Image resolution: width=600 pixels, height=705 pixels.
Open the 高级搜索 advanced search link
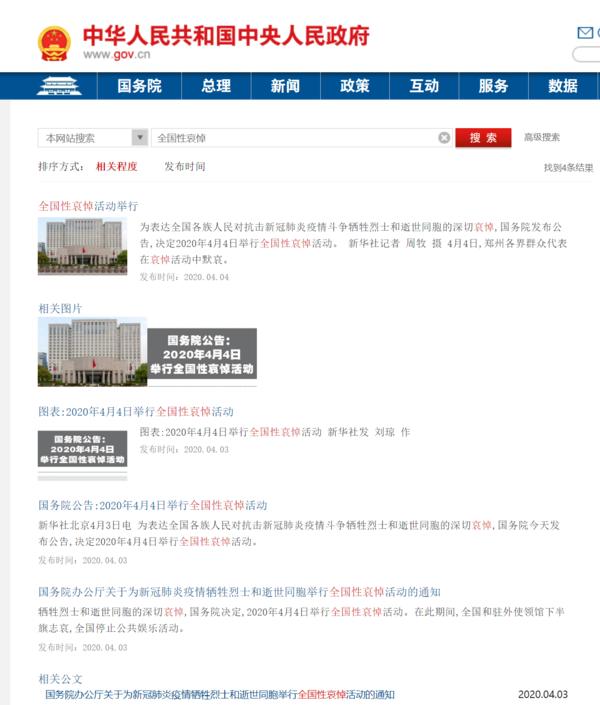(x=542, y=138)
